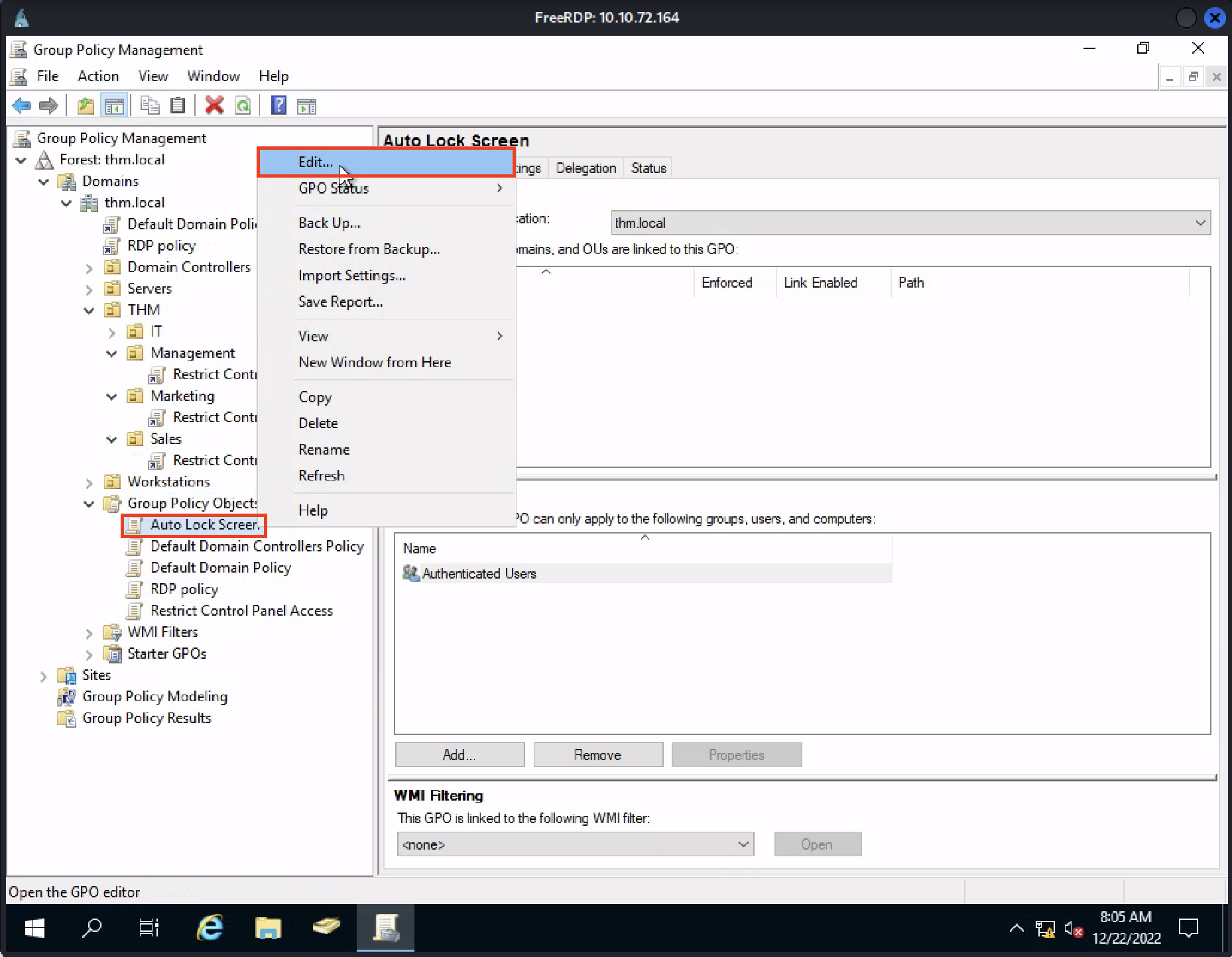Click the Up one level folder icon

pos(86,105)
